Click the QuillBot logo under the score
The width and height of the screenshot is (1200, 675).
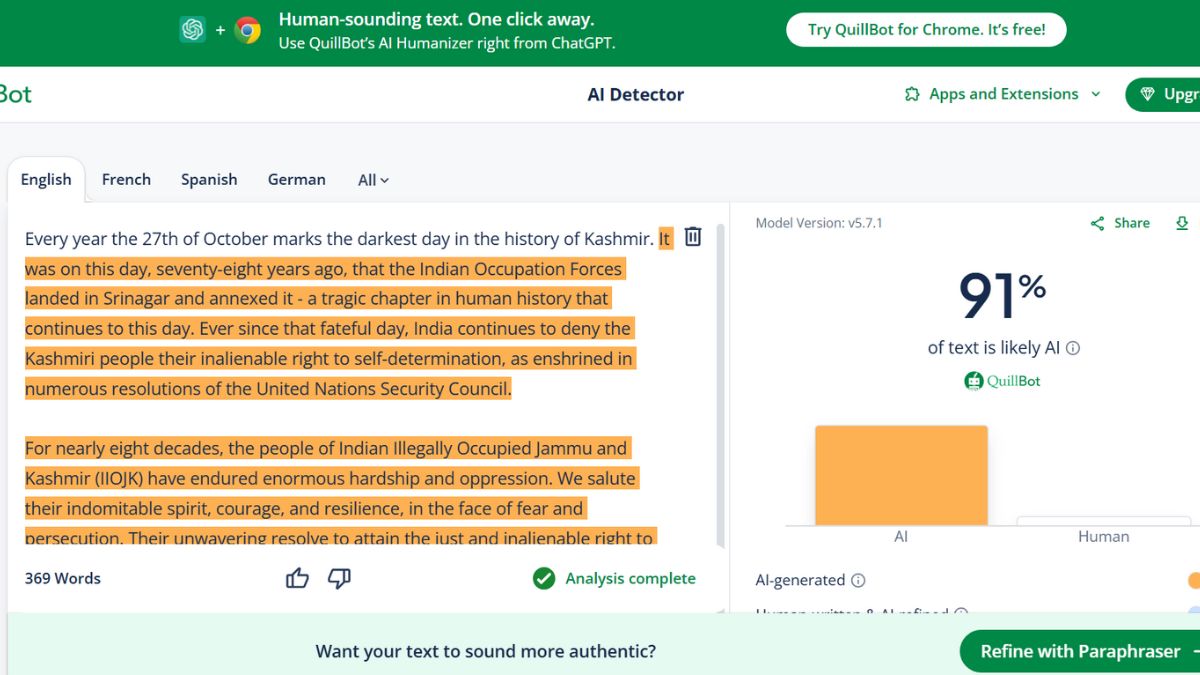[x=1002, y=381]
